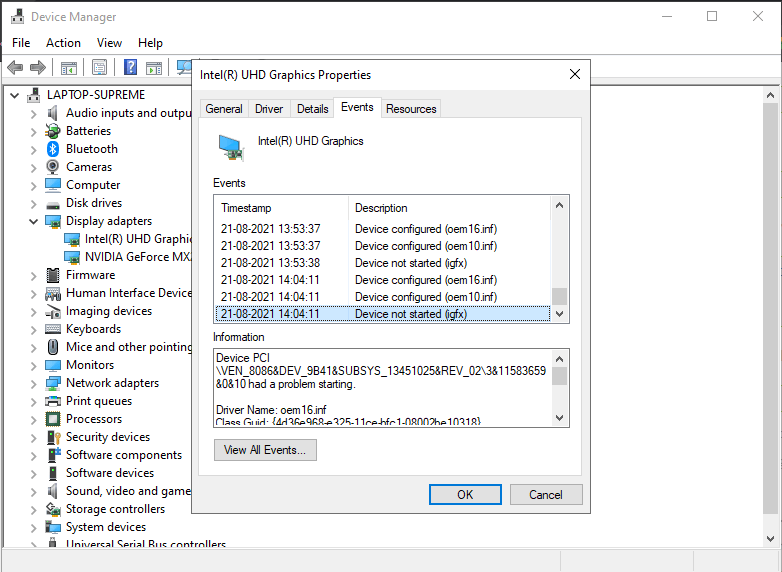Click the Information box scrollbar thumb
The width and height of the screenshot is (782, 572).
559,376
